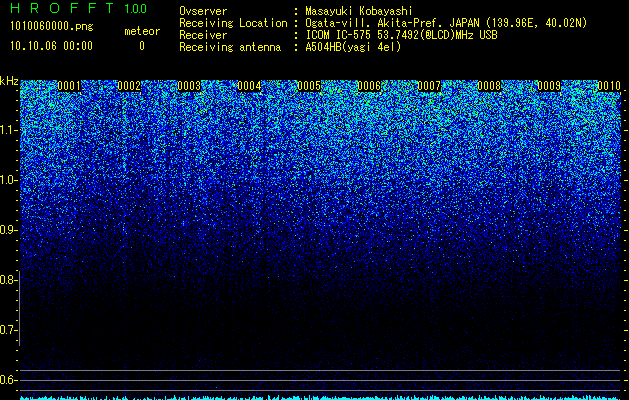Image resolution: width=629 pixels, height=400 pixels.
Task: Click the Ogata-vill. Akita-Pref. JAPAN location text
Action: (446, 23)
